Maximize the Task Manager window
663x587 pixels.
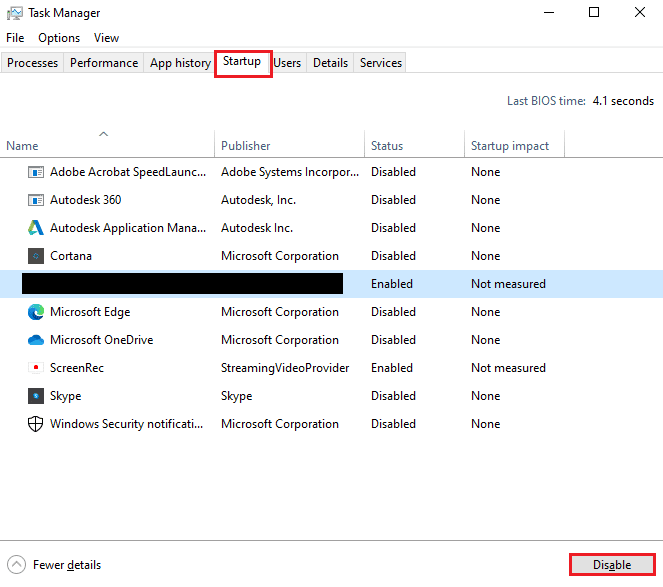[594, 12]
